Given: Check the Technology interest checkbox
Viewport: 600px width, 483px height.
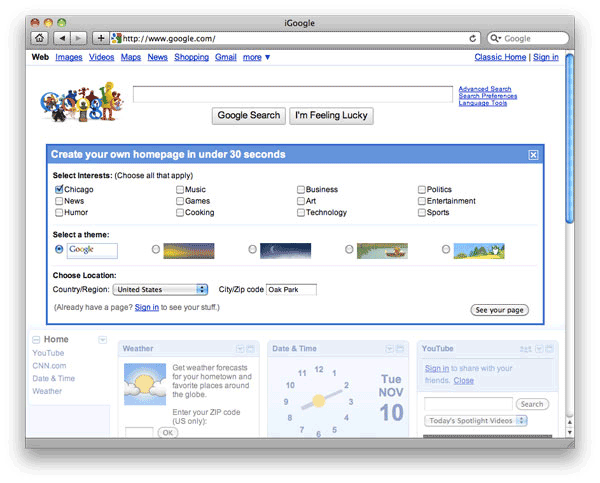Looking at the screenshot, I should (301, 212).
